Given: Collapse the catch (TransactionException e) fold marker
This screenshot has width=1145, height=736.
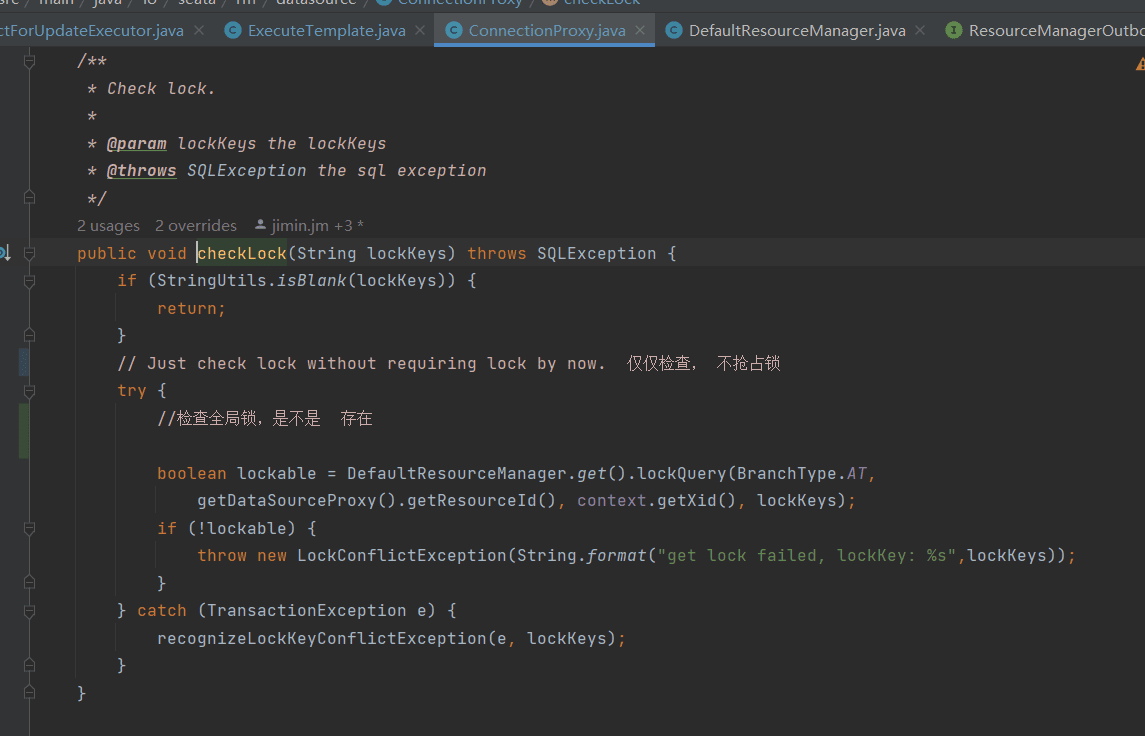Looking at the screenshot, I should (x=29, y=610).
